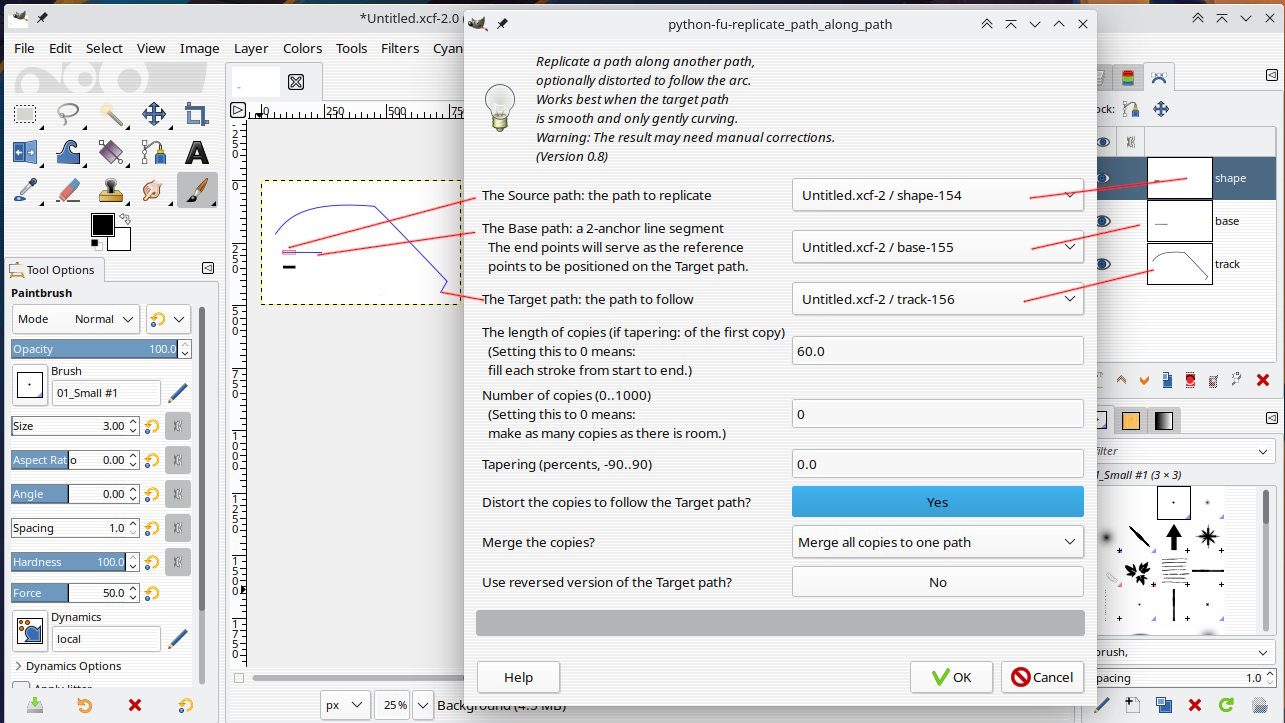Toggle visibility of the track path

1103,264
